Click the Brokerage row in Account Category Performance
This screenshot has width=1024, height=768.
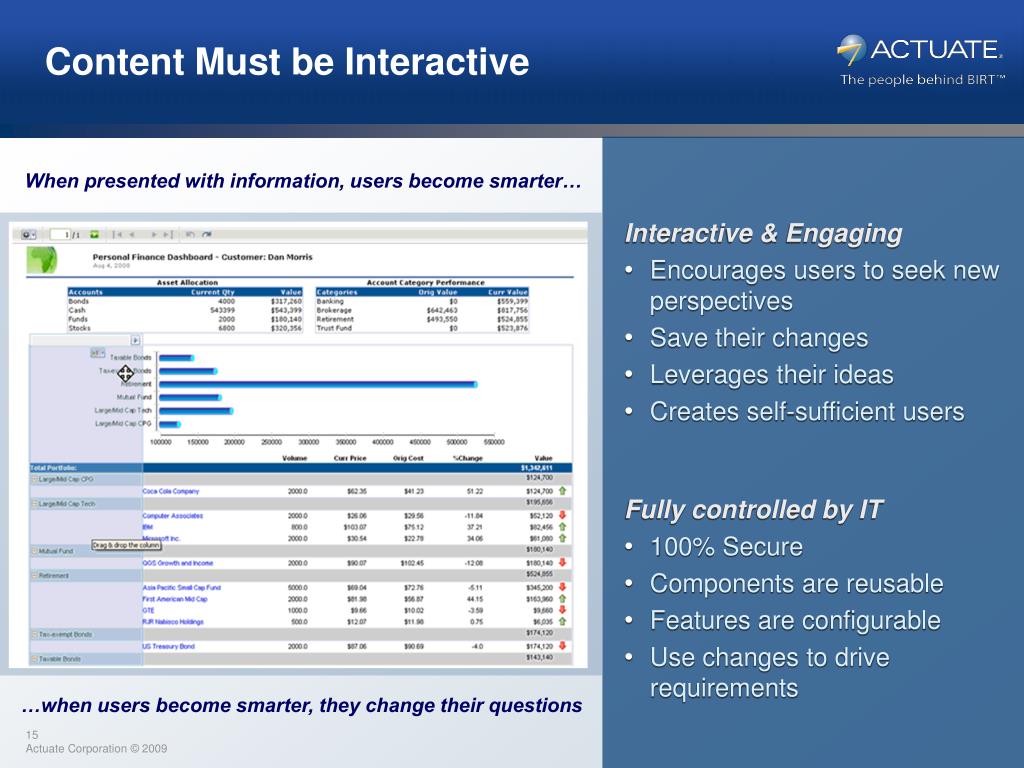point(422,310)
